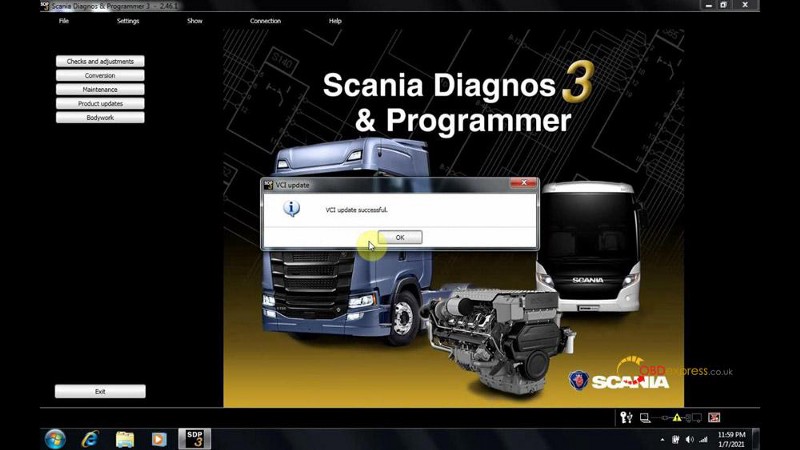800x450 pixels.
Task: Click the network signal tray icon
Action: point(704,439)
